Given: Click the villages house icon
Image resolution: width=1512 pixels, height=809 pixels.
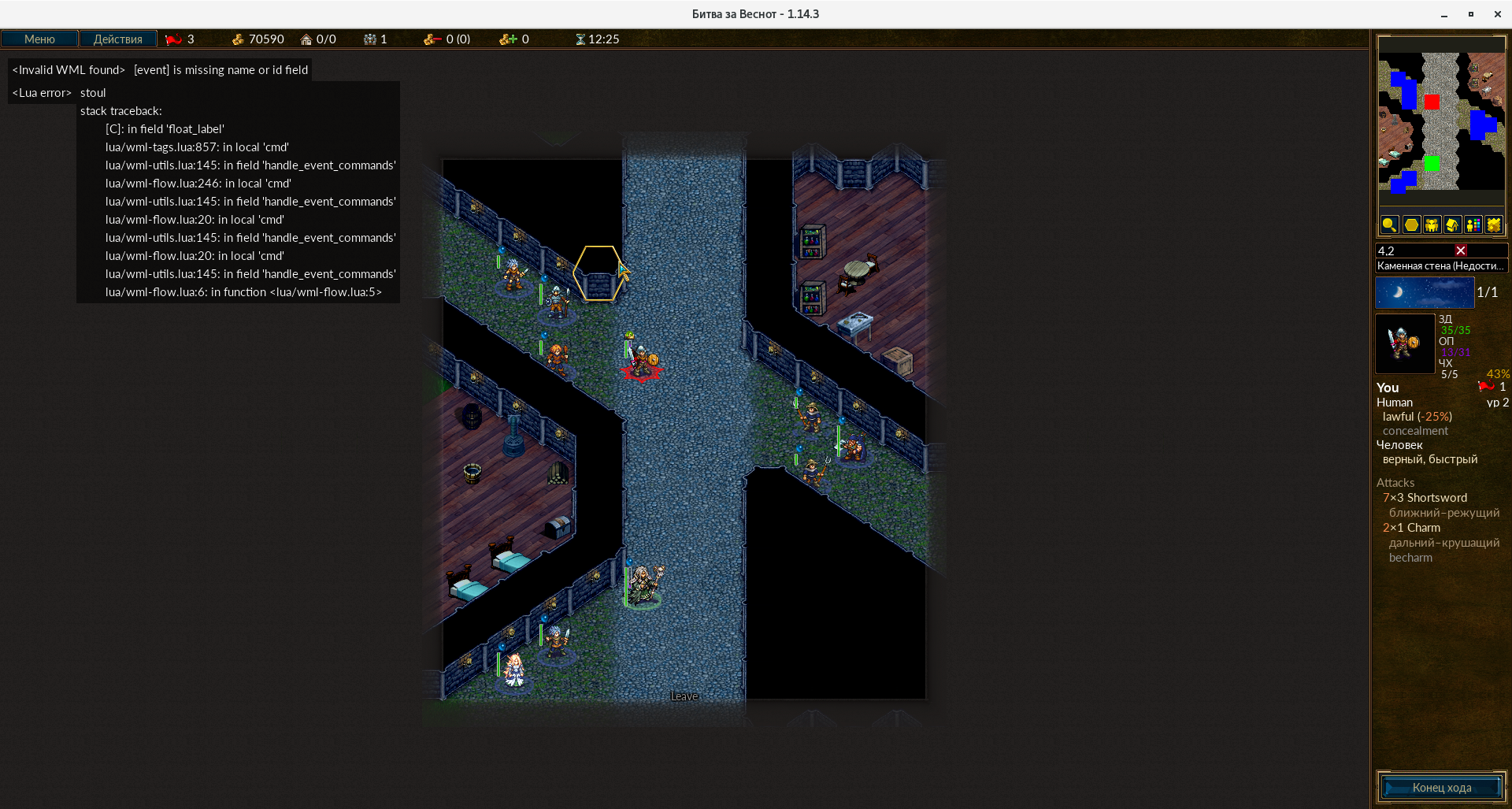Looking at the screenshot, I should 306,39.
